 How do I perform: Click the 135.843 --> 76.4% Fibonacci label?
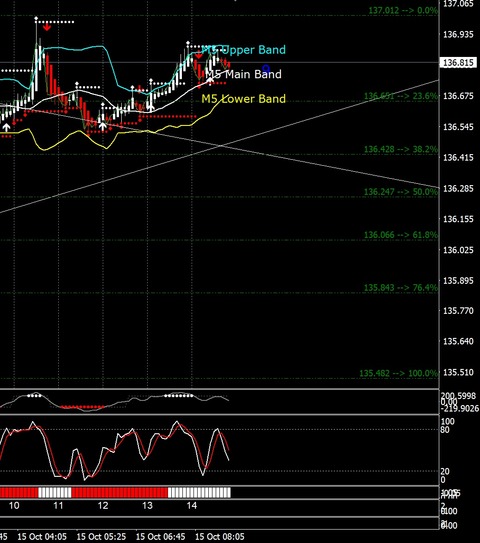(401, 287)
